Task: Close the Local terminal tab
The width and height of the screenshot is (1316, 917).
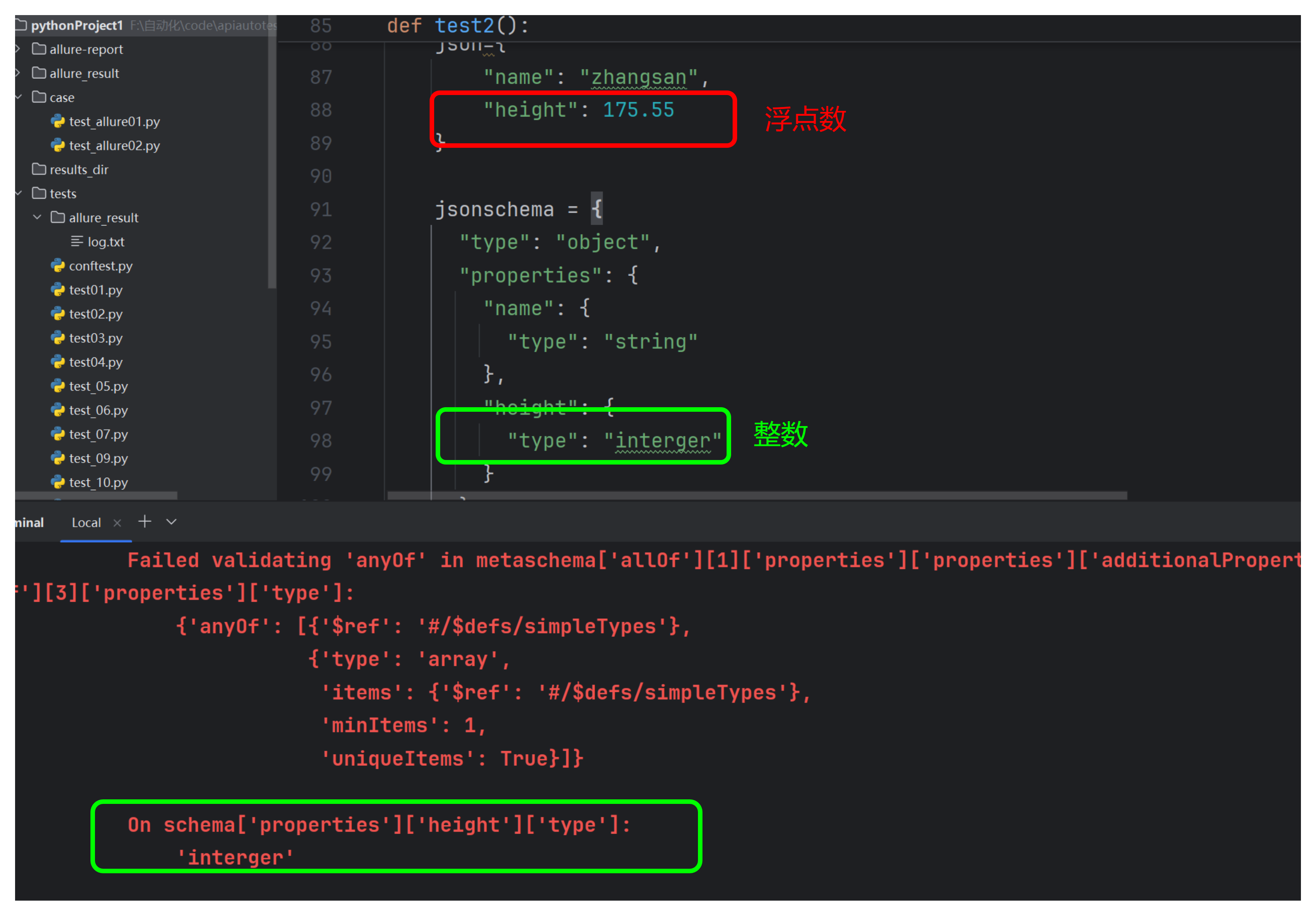Action: pyautogui.click(x=118, y=523)
